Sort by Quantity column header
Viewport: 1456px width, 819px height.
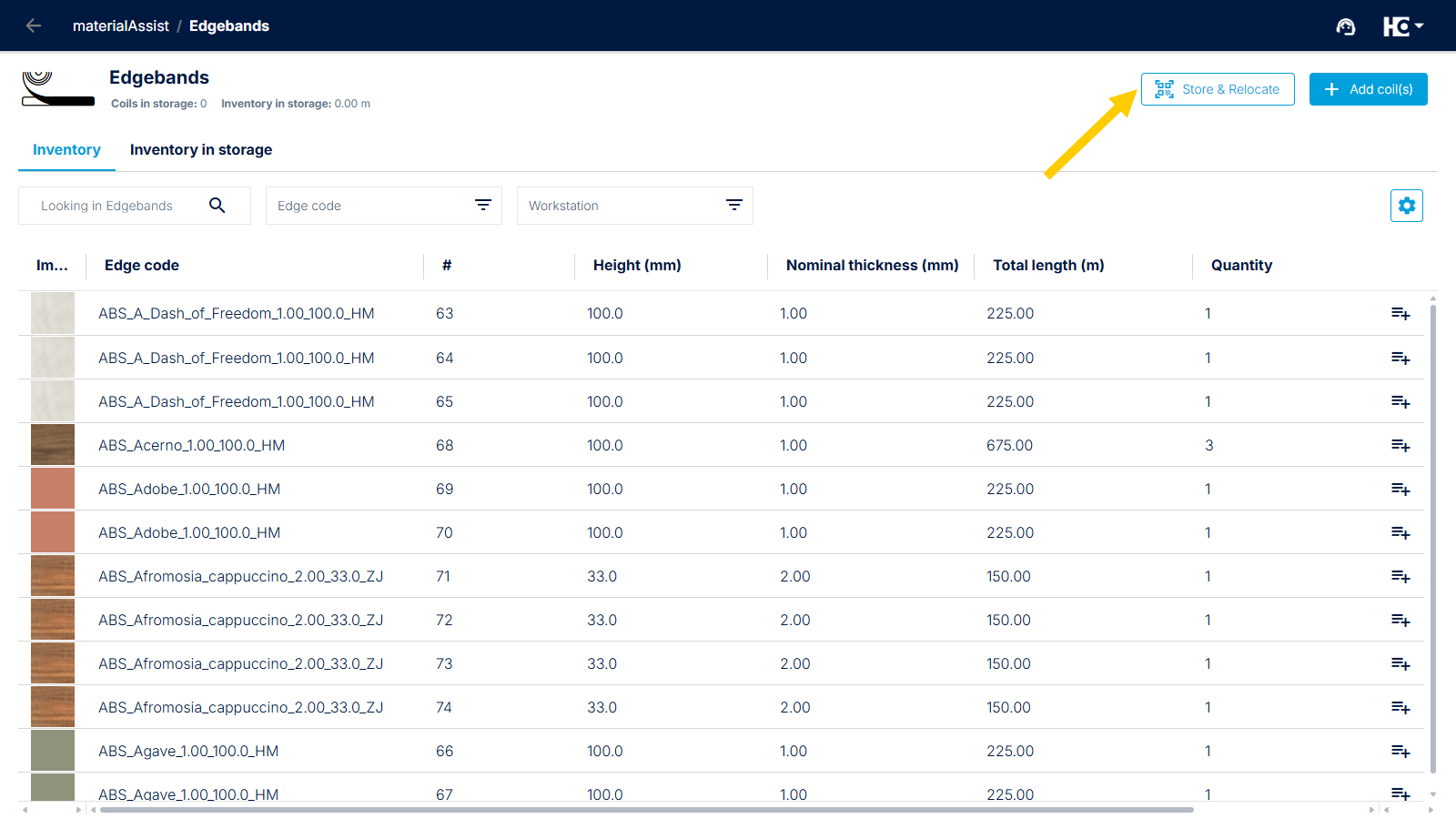click(1241, 266)
